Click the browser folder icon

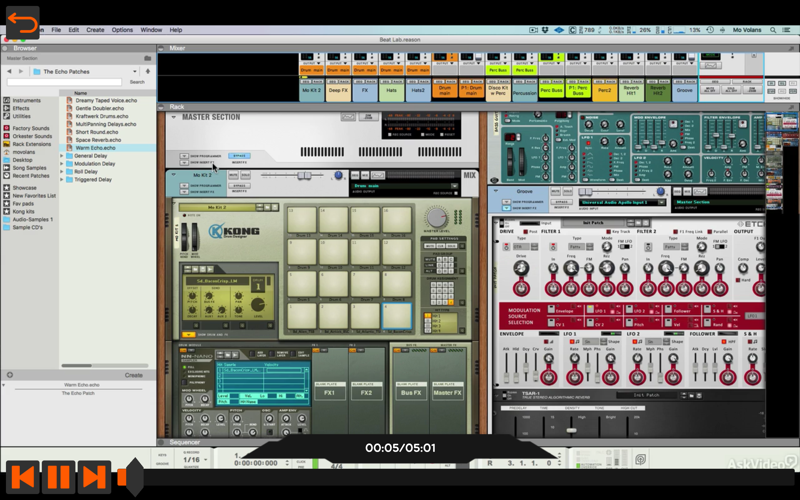147,58
